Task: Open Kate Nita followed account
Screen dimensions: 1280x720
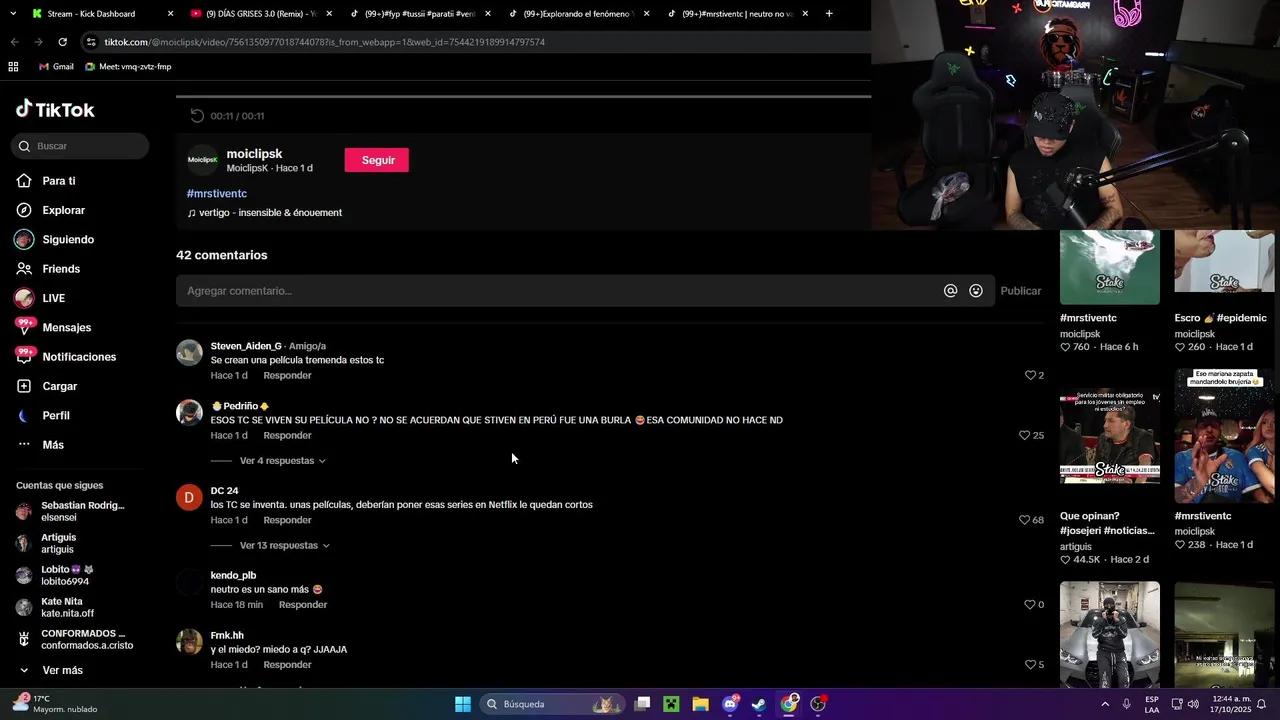Action: coord(55,607)
